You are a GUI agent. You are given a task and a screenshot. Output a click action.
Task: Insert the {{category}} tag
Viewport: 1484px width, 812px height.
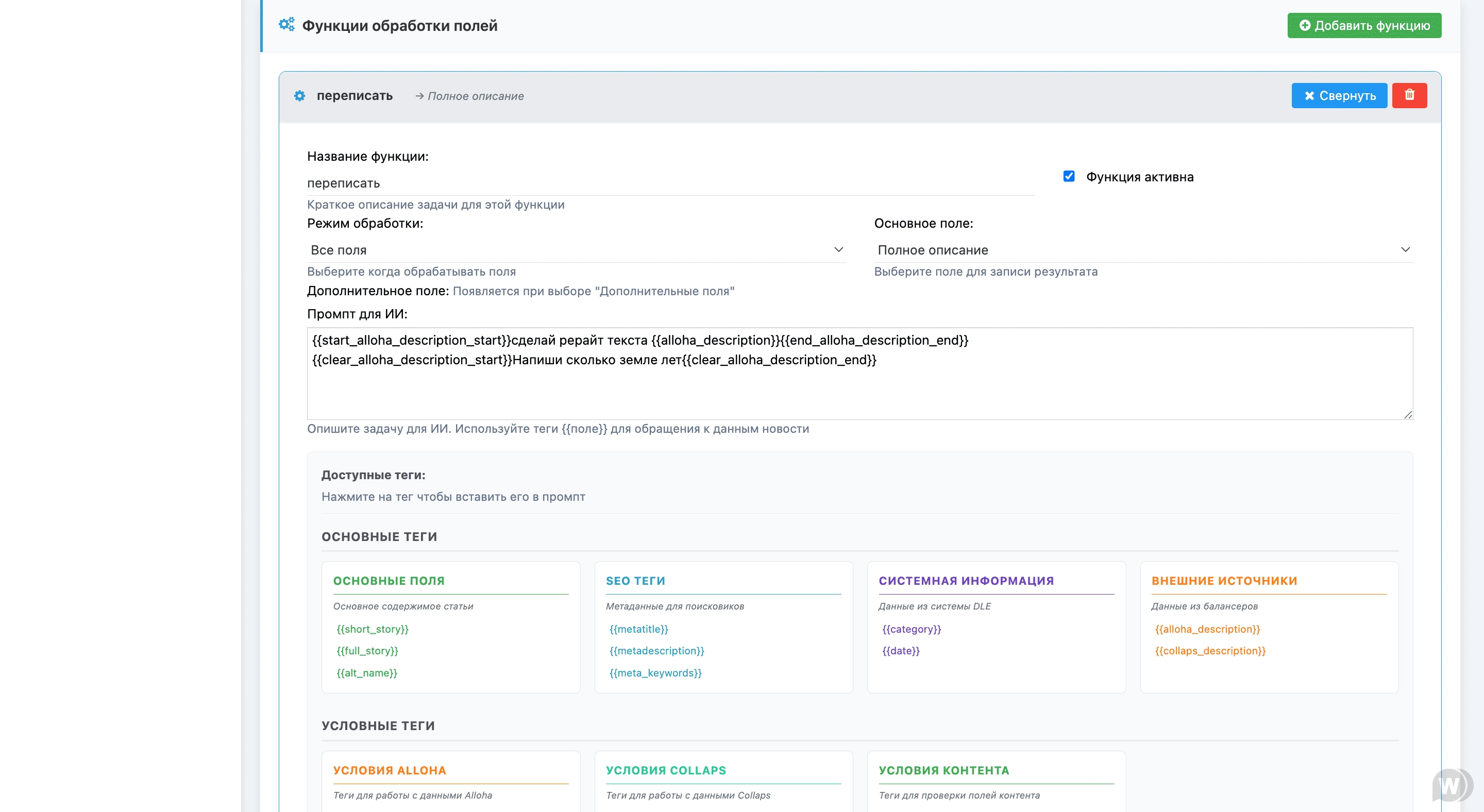(911, 629)
